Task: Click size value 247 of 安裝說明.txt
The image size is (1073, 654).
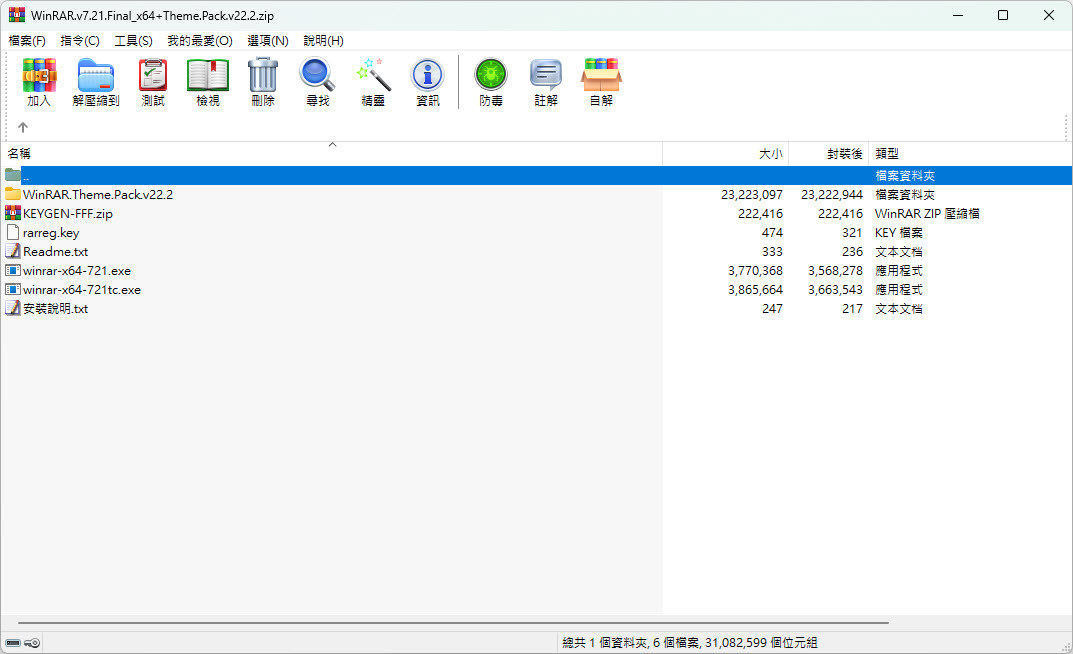Action: point(772,309)
